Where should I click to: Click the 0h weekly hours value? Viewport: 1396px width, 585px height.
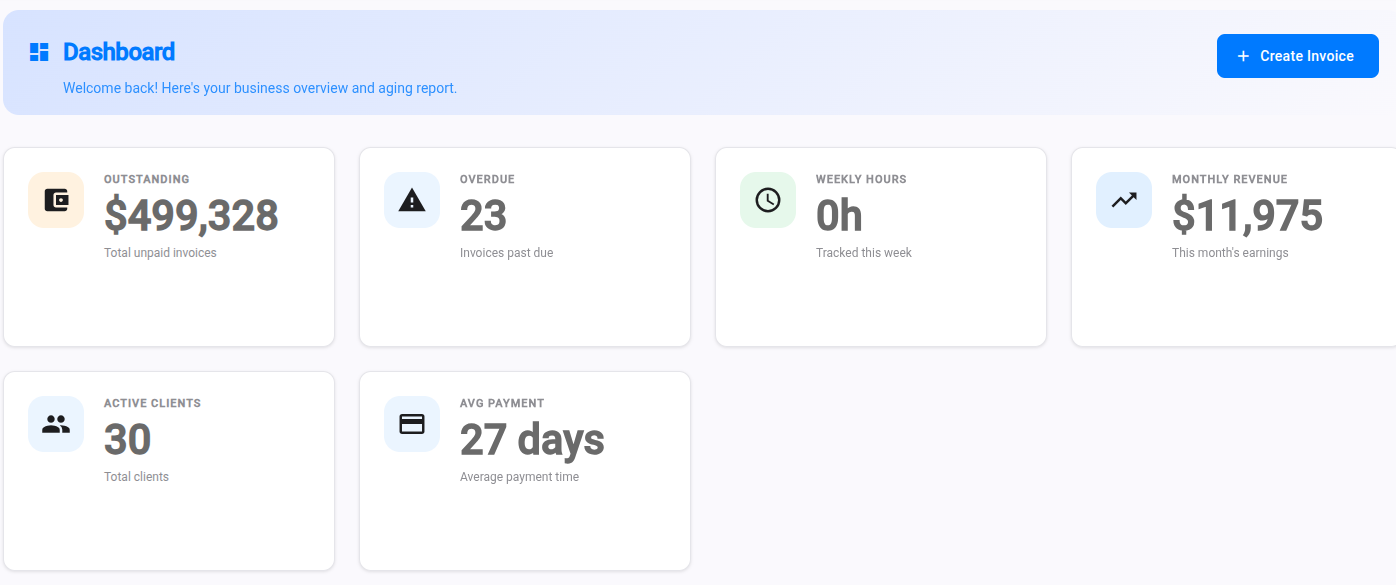pyautogui.click(x=839, y=216)
